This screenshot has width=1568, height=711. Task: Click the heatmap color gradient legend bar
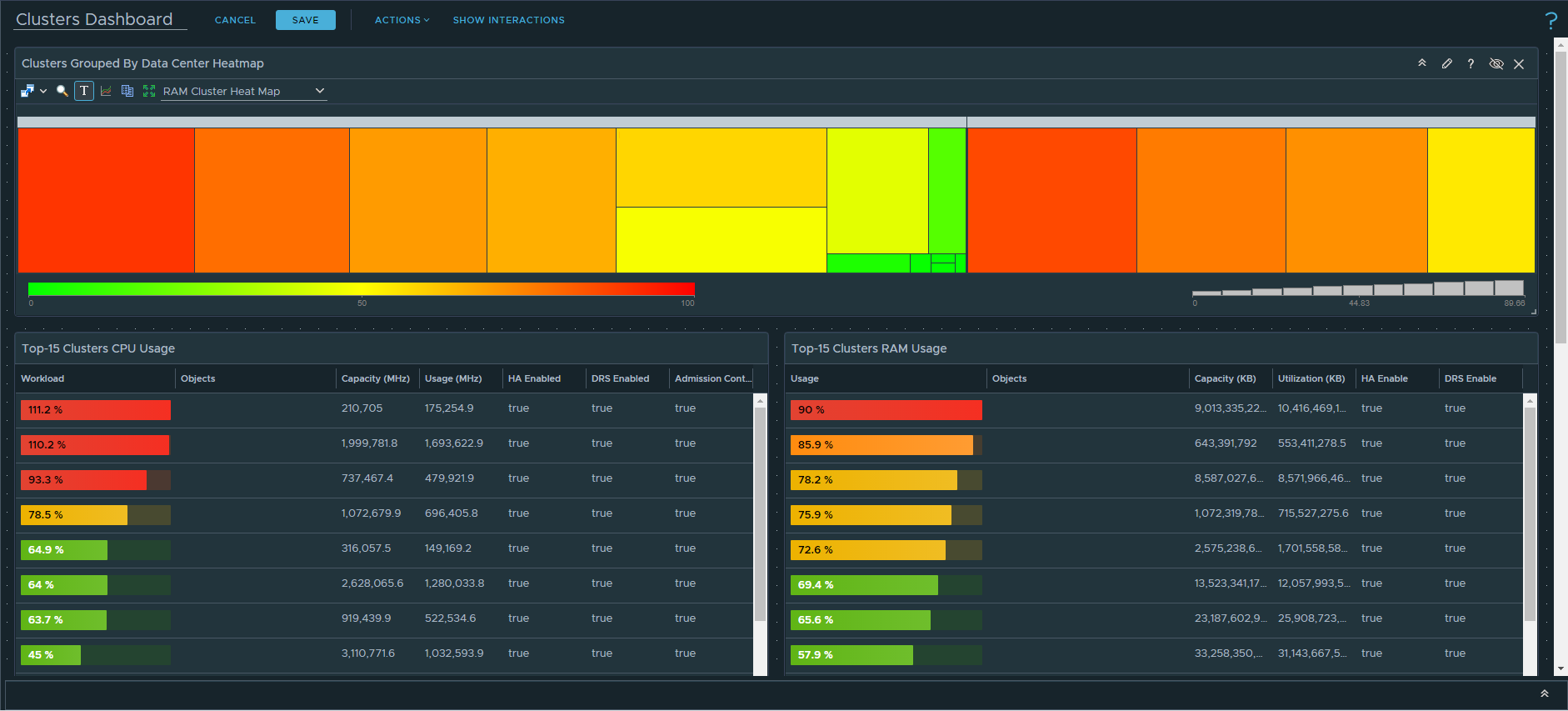point(361,289)
